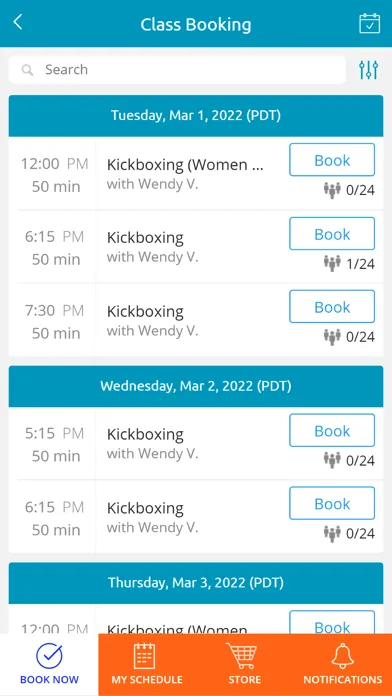Book Wednesday's 5:15 PM Kickboxing class
The height and width of the screenshot is (696, 392).
click(332, 431)
